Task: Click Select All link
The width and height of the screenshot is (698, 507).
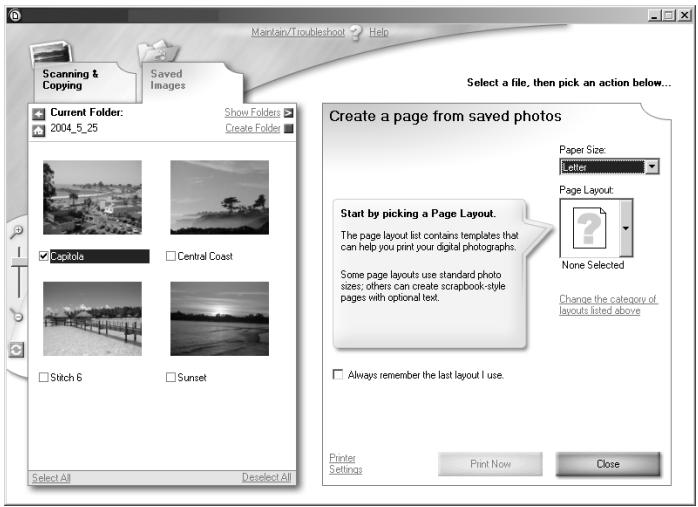Action: tap(51, 478)
